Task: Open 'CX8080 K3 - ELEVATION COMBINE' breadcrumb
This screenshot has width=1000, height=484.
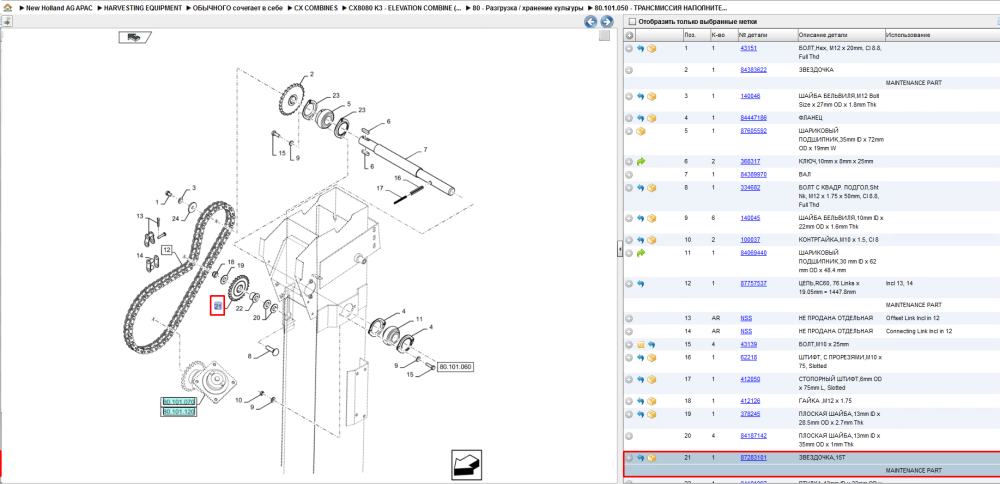Action: 404,8
